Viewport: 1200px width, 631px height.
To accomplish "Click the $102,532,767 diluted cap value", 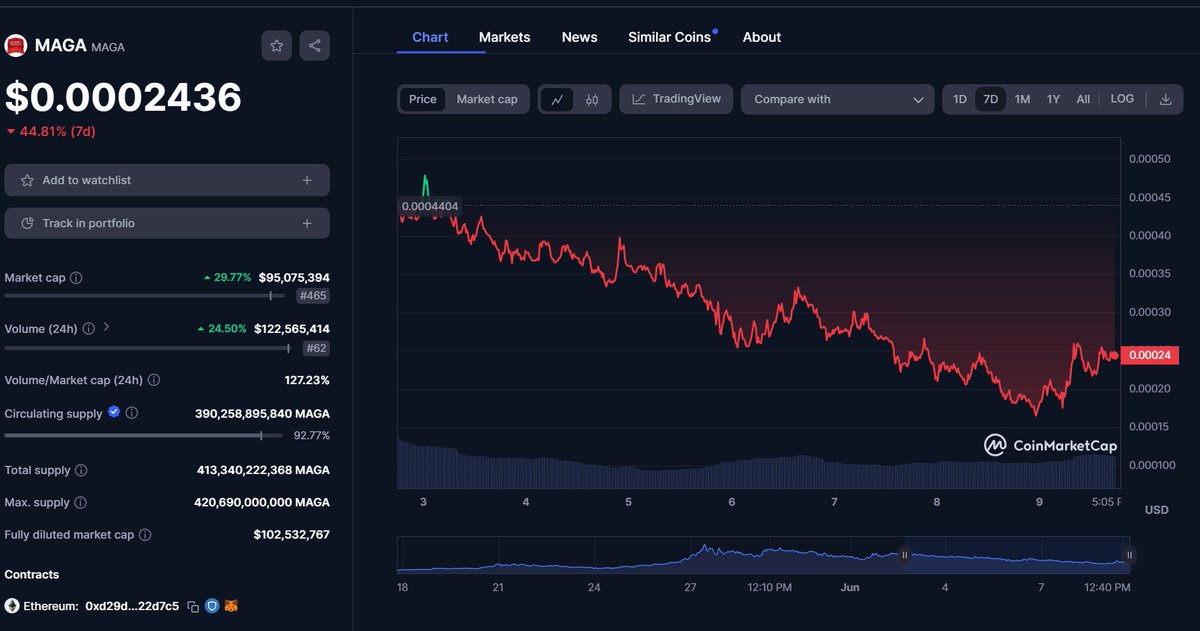I will (x=292, y=535).
